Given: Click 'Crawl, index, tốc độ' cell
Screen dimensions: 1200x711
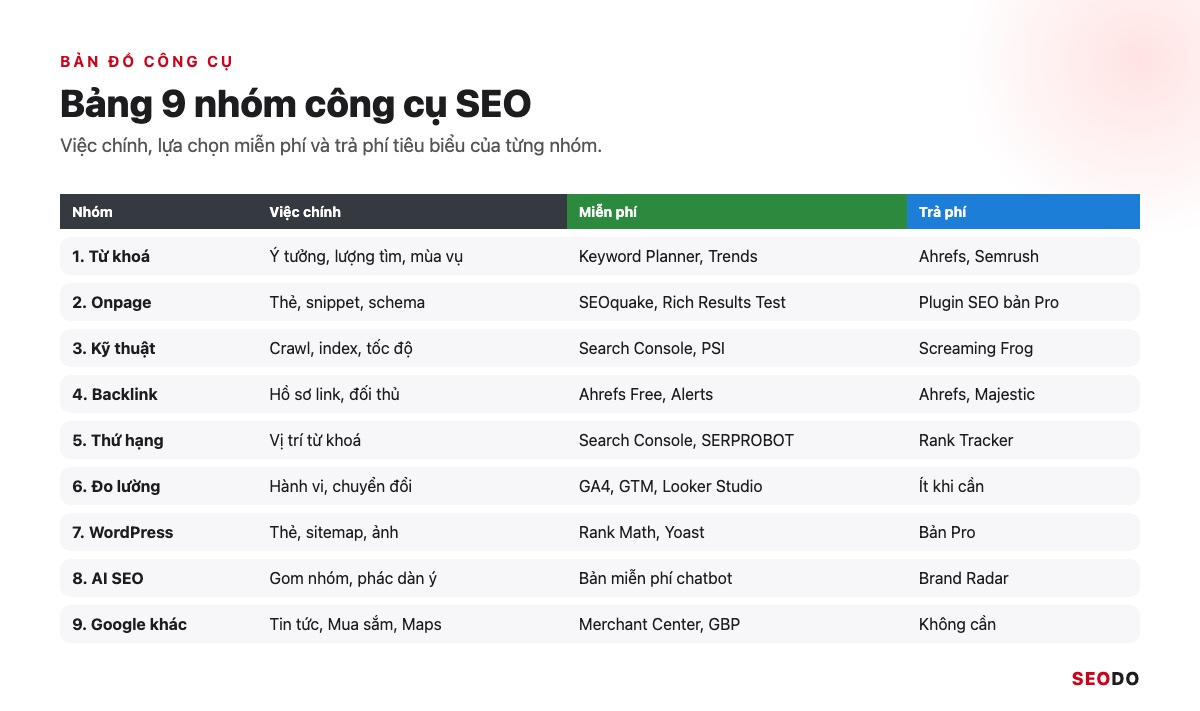Looking at the screenshot, I should tap(341, 348).
